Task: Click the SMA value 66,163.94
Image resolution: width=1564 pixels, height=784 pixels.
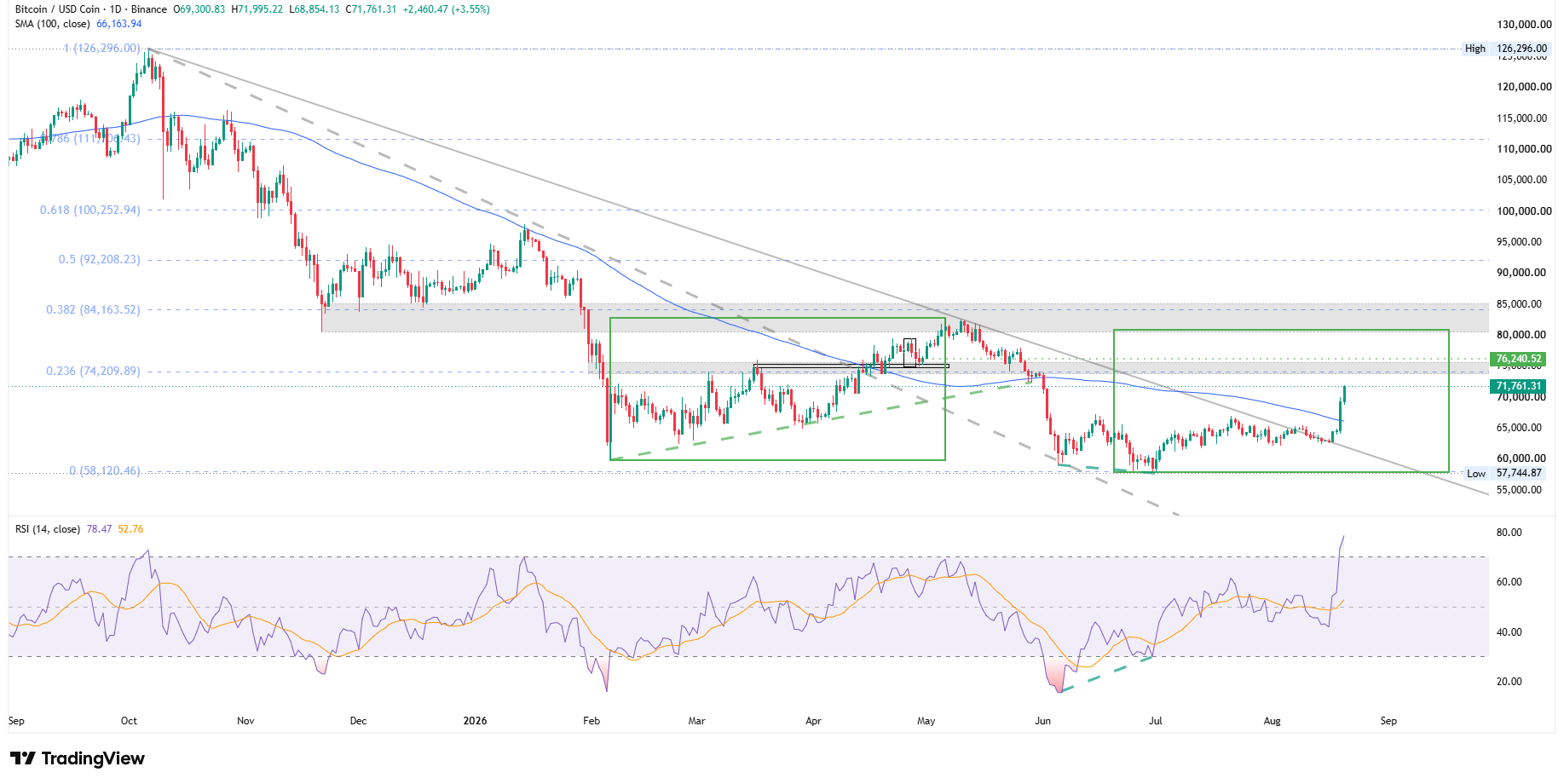Action: click(x=119, y=24)
